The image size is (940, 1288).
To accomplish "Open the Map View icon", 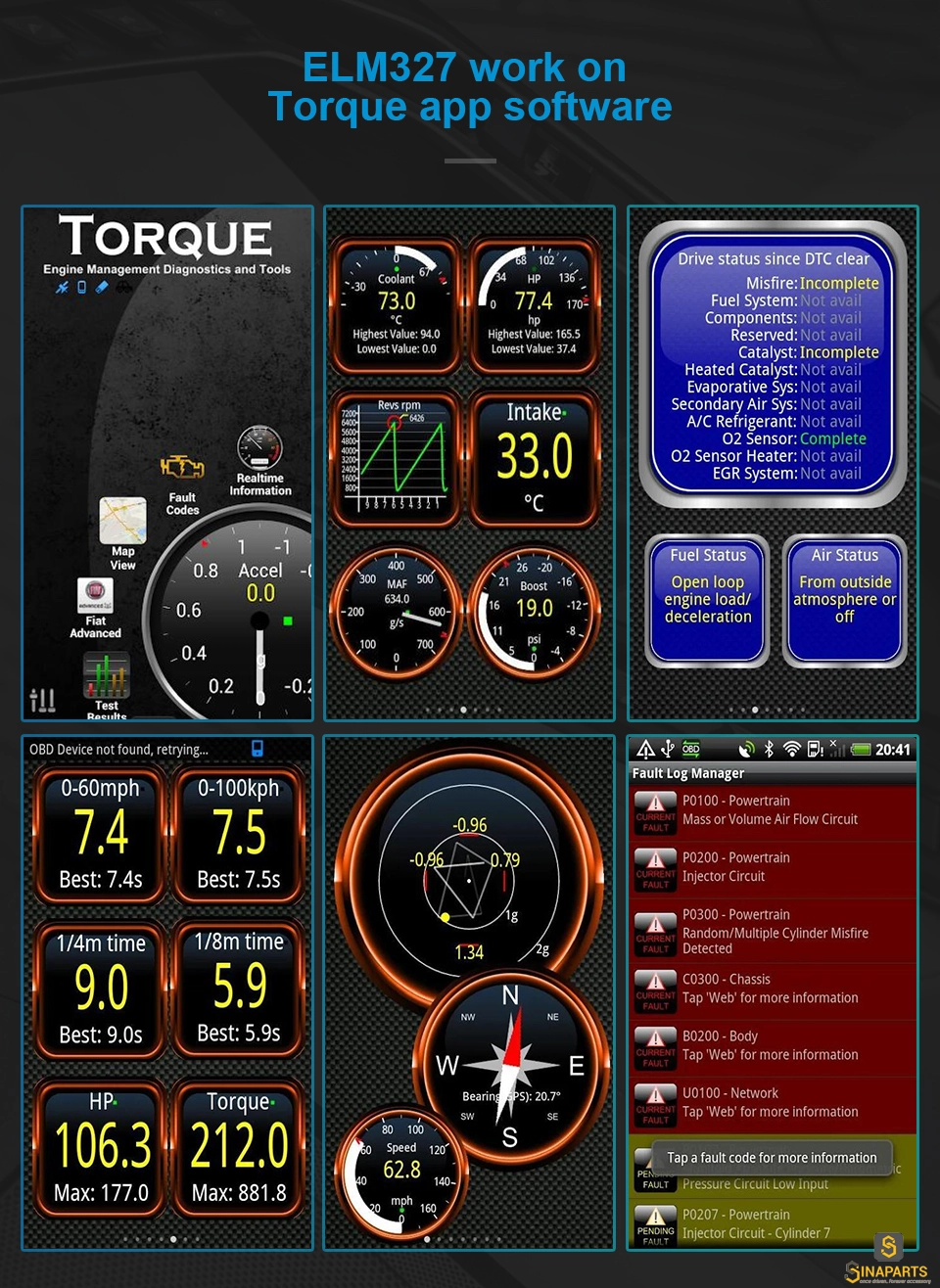I will (122, 520).
